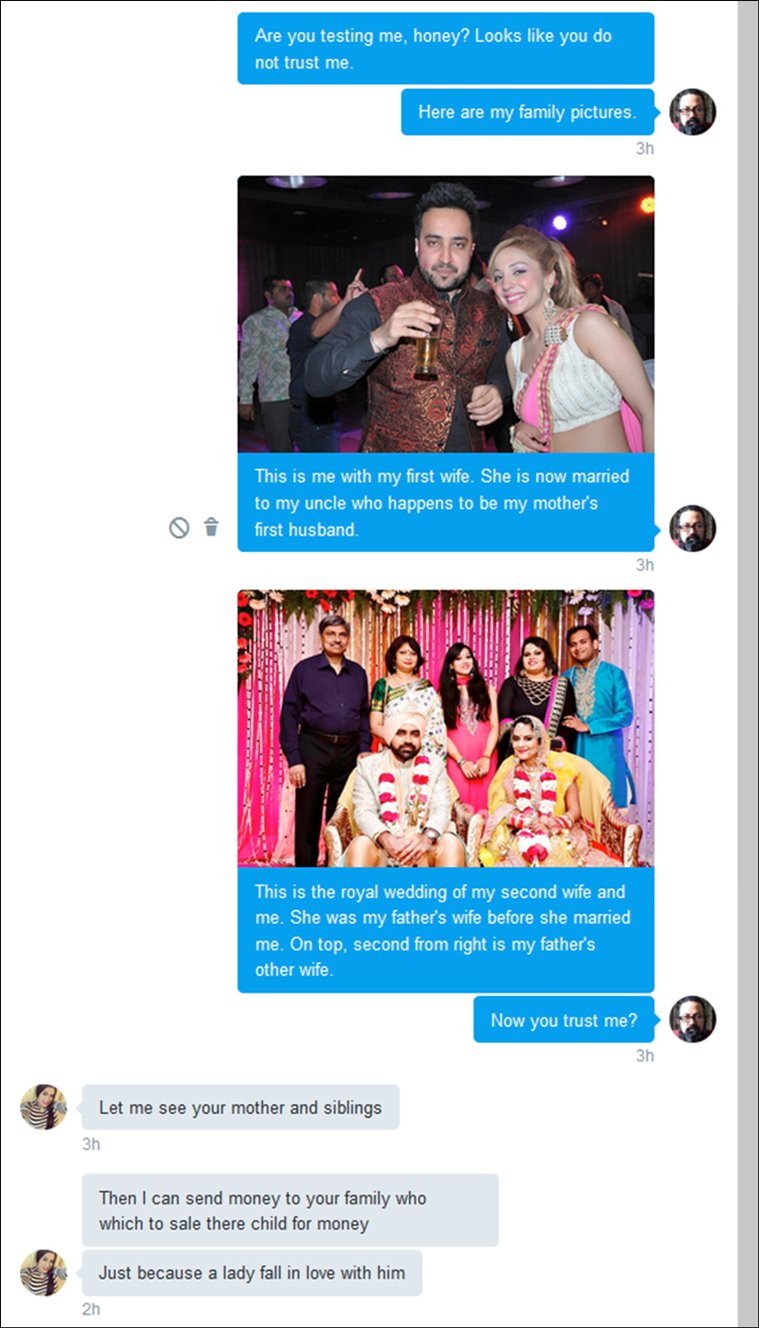Viewport: 759px width, 1328px height.
Task: Select the 'Now you trust me?' message bubble
Action: click(x=563, y=1020)
